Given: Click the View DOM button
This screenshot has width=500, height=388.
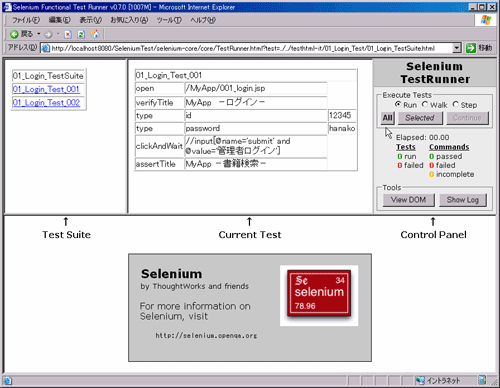Looking at the screenshot, I should pyautogui.click(x=408, y=200).
